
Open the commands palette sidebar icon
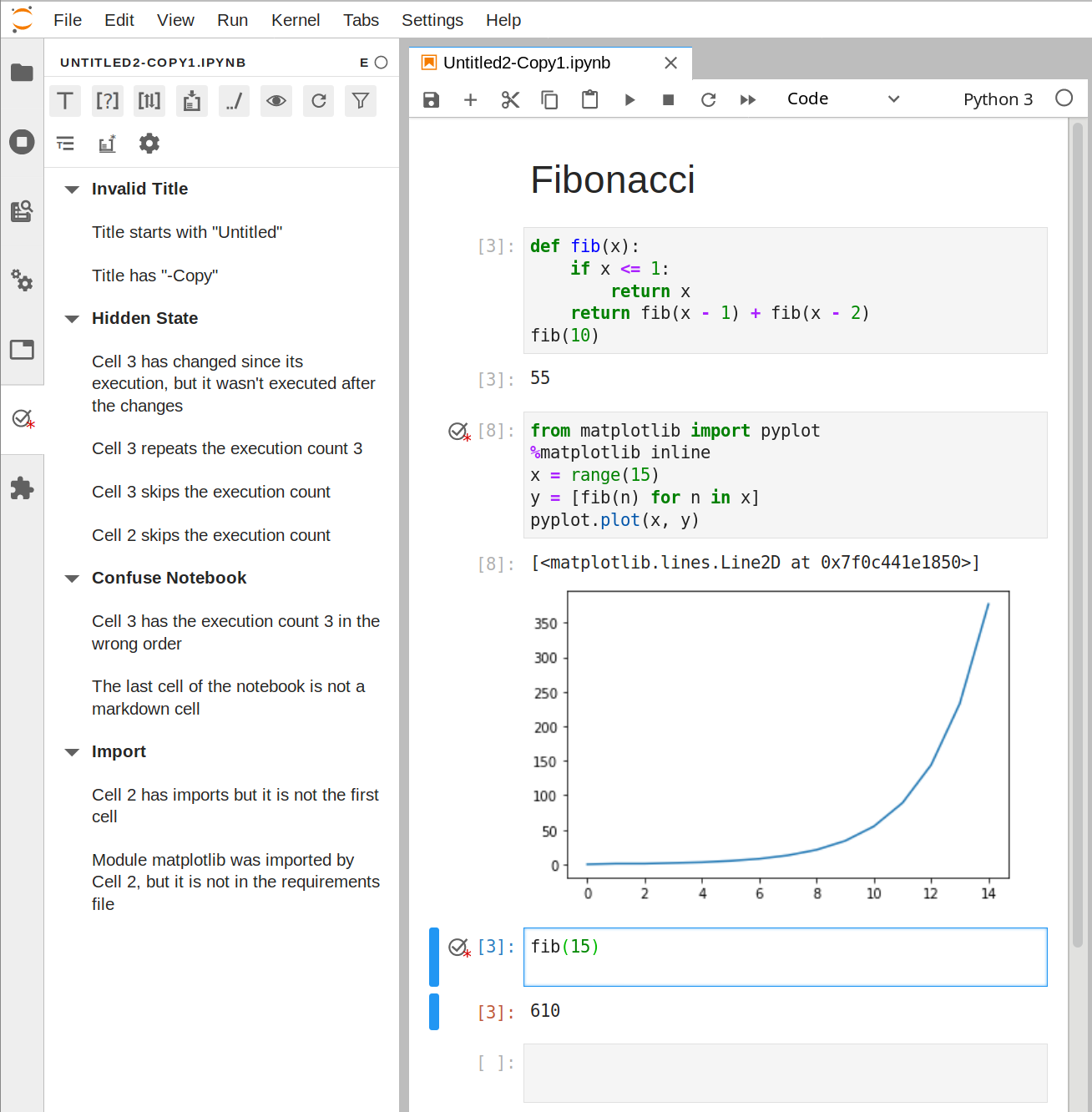point(22,210)
